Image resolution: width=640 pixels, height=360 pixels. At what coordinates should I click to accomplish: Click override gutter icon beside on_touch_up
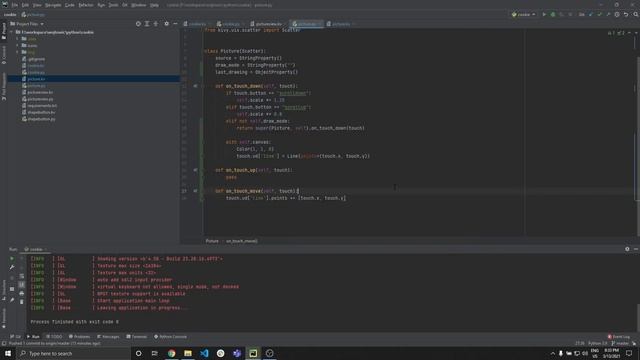click(195, 170)
